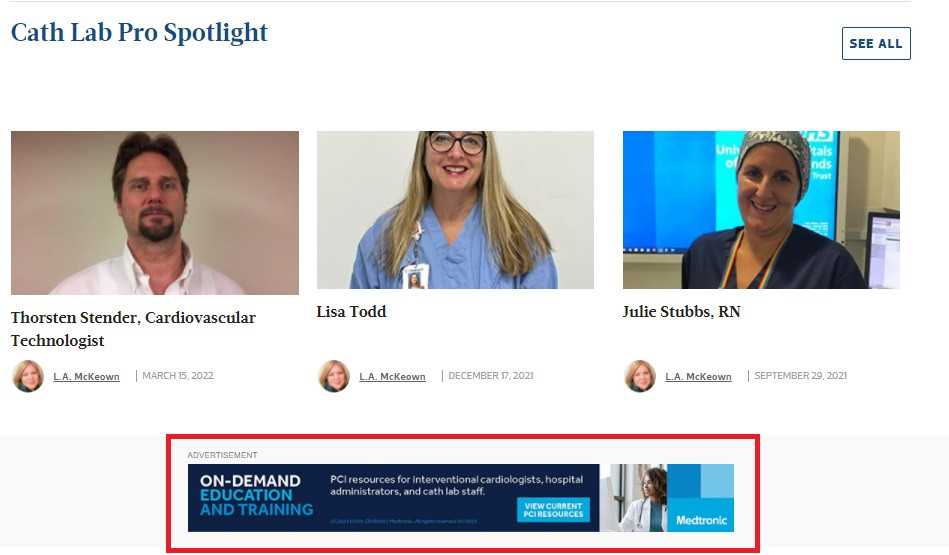Click View Current PCI Resources ad button

tap(553, 510)
